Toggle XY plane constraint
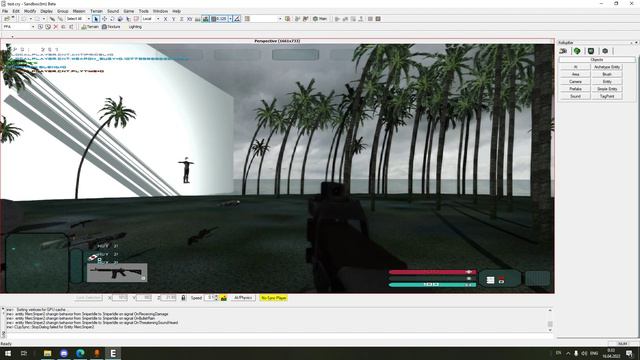 tap(189, 19)
